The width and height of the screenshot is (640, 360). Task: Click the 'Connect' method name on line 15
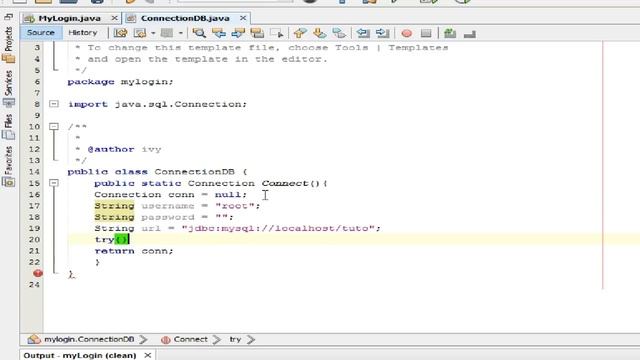tap(285, 183)
